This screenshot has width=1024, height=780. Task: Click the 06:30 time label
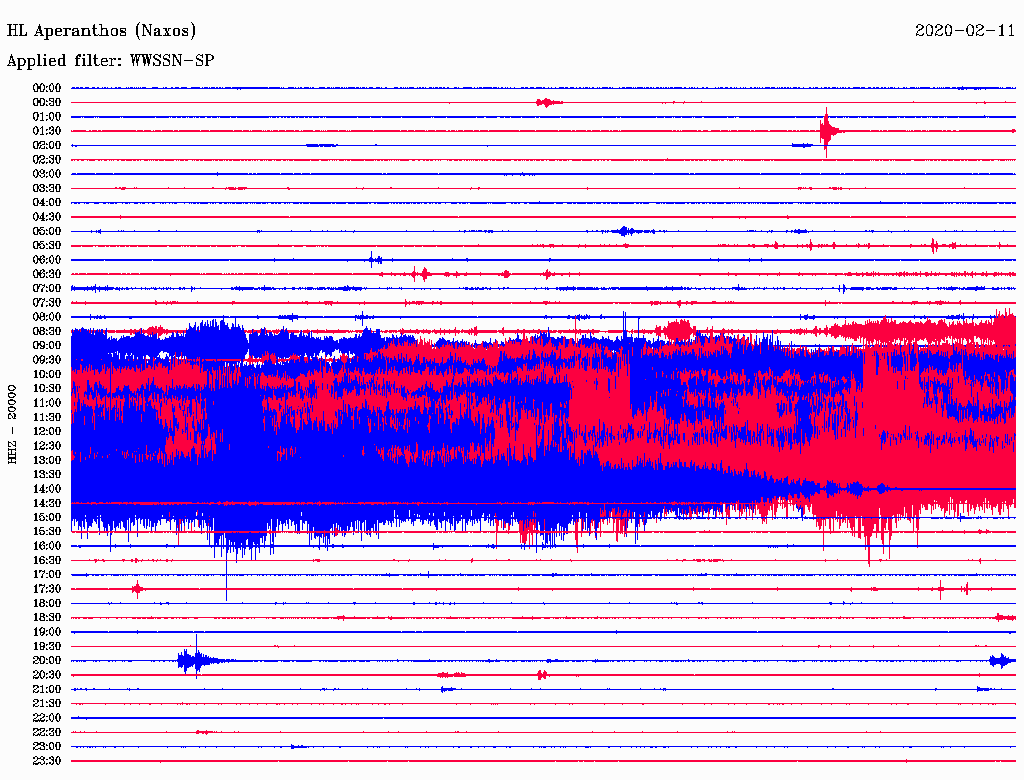tap(47, 274)
